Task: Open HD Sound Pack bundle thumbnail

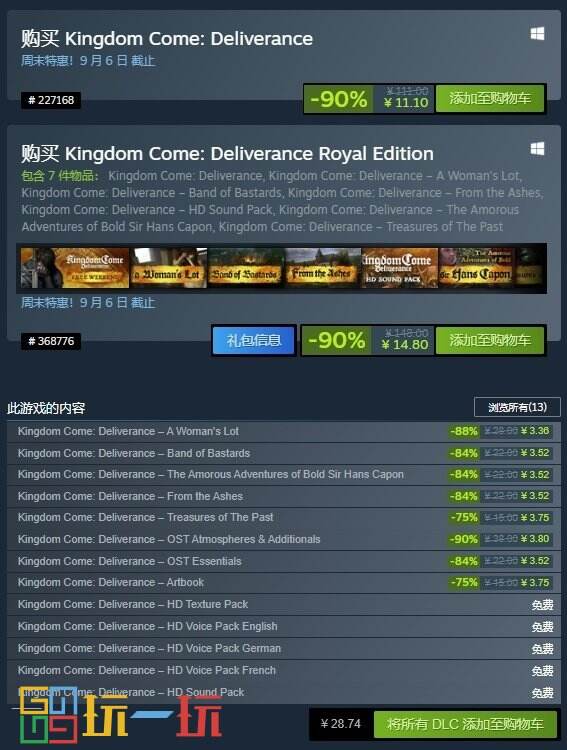Action: coord(400,268)
